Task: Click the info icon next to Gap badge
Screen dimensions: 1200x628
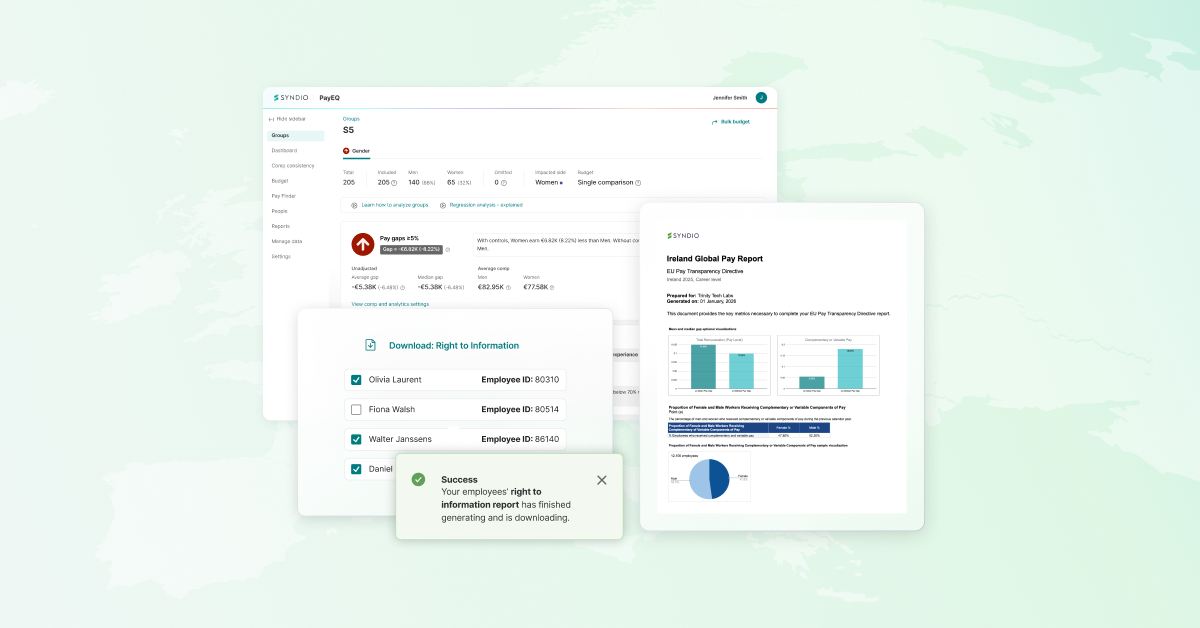Action: click(447, 250)
